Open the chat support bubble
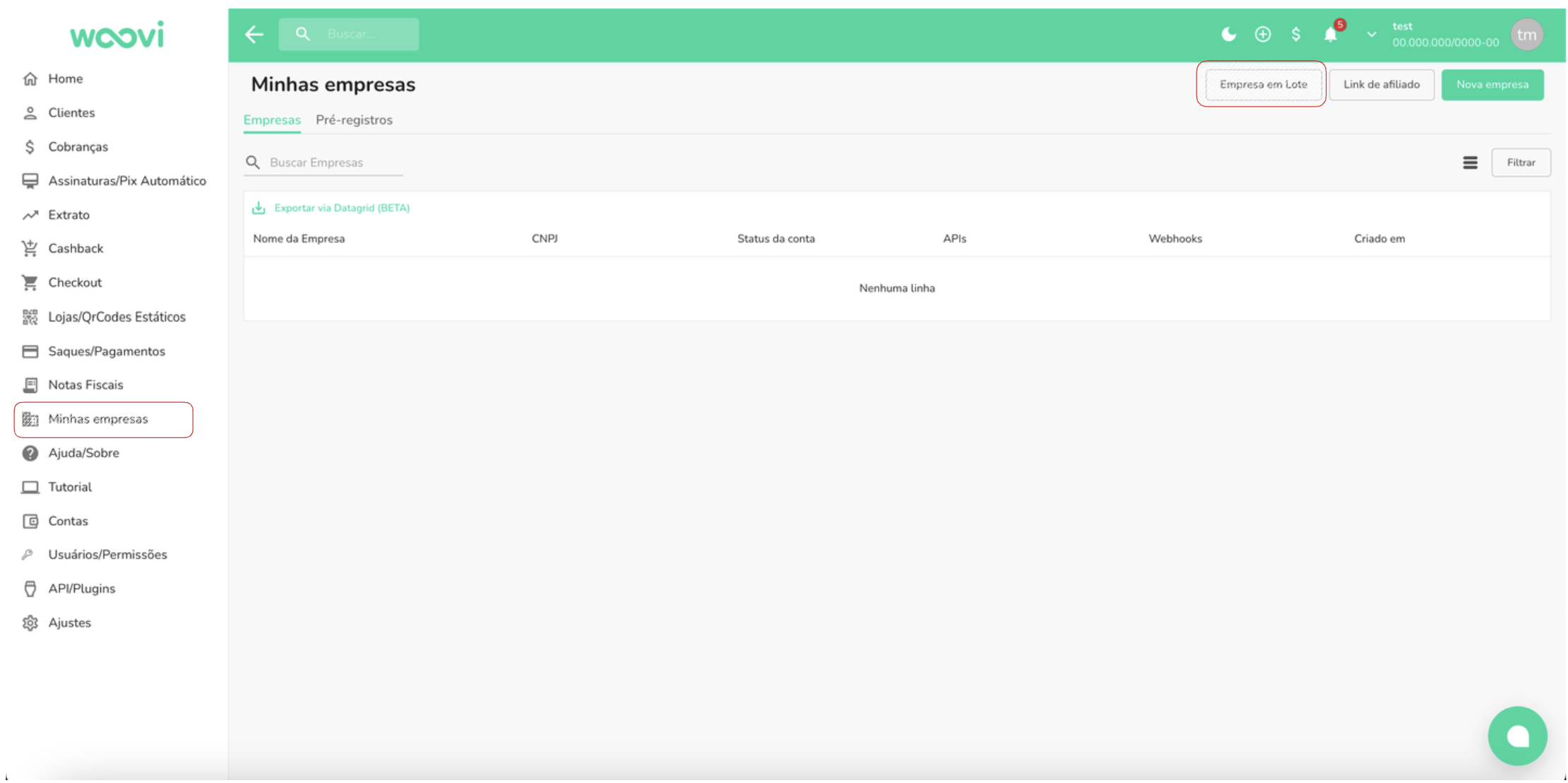 (x=1516, y=736)
